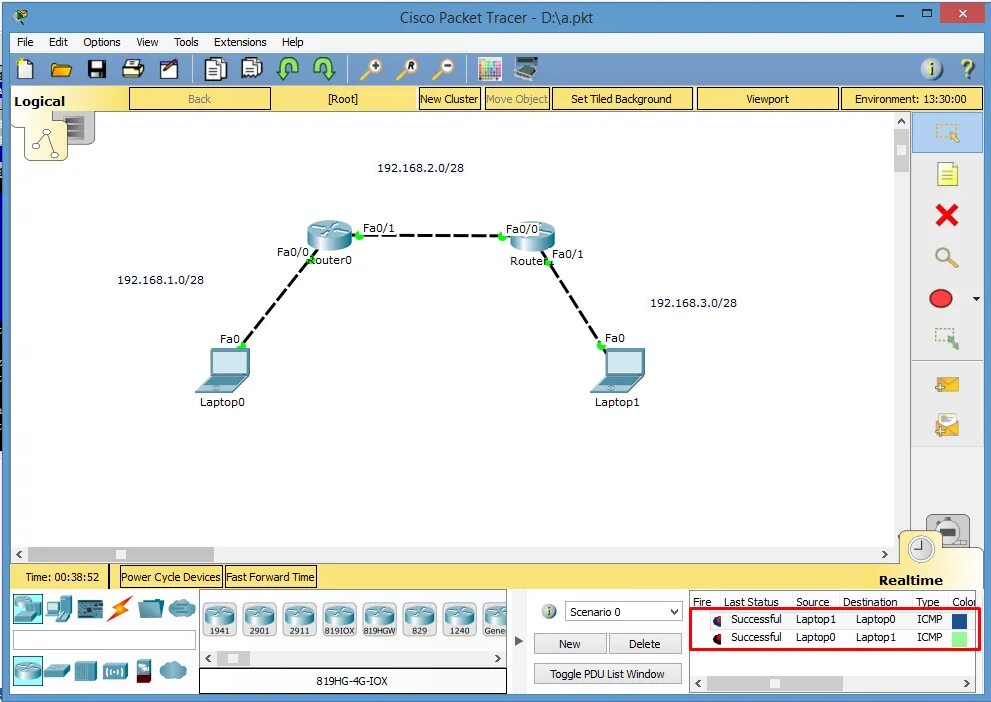
Task: Choose the Inspect magnifier tool
Action: point(947,257)
